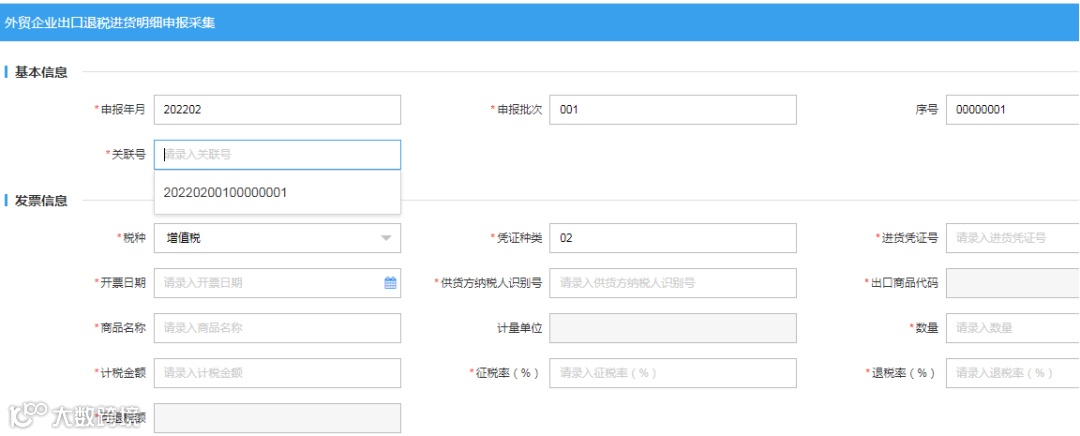Click the 序号 field showing 00000001
This screenshot has width=1080, height=436.
[x=1013, y=110]
